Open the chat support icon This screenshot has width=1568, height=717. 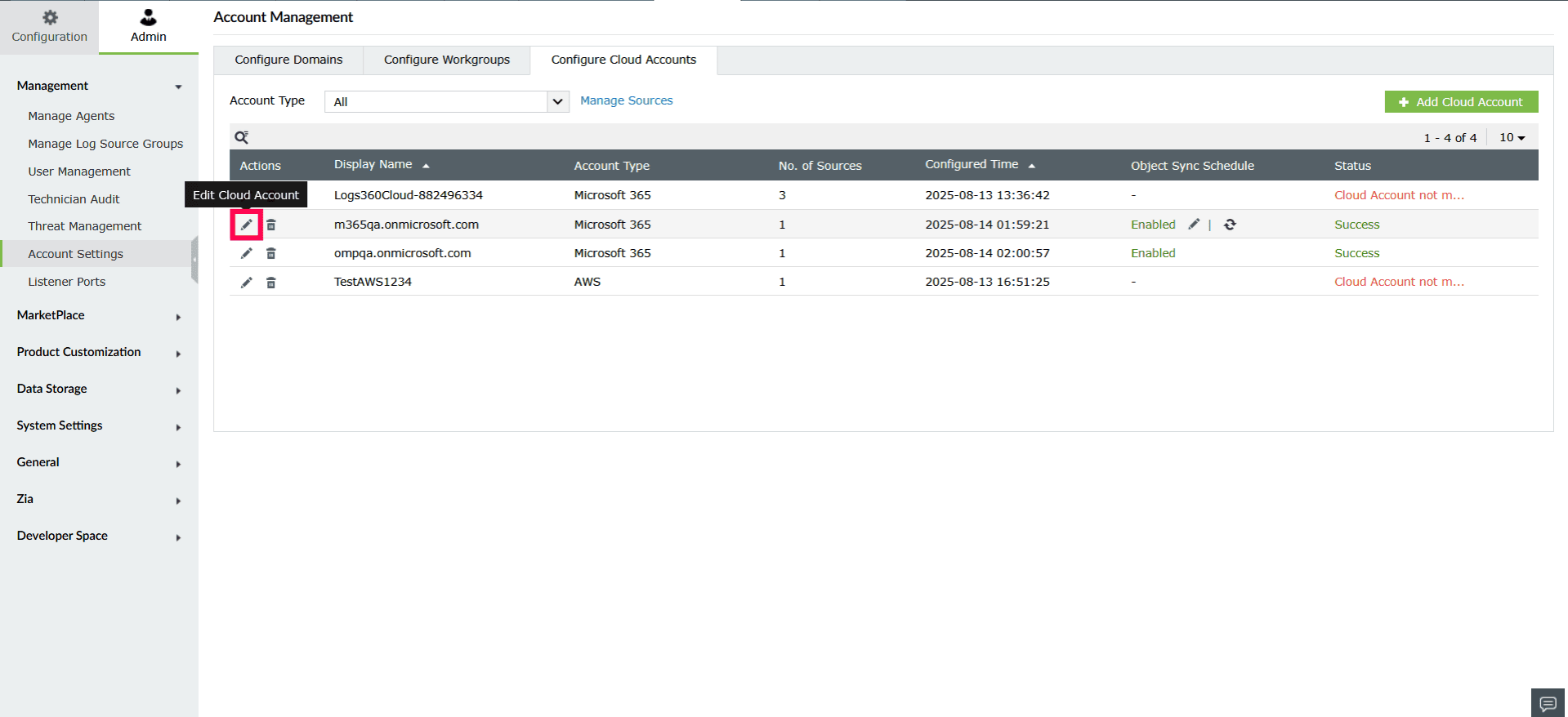1548,703
